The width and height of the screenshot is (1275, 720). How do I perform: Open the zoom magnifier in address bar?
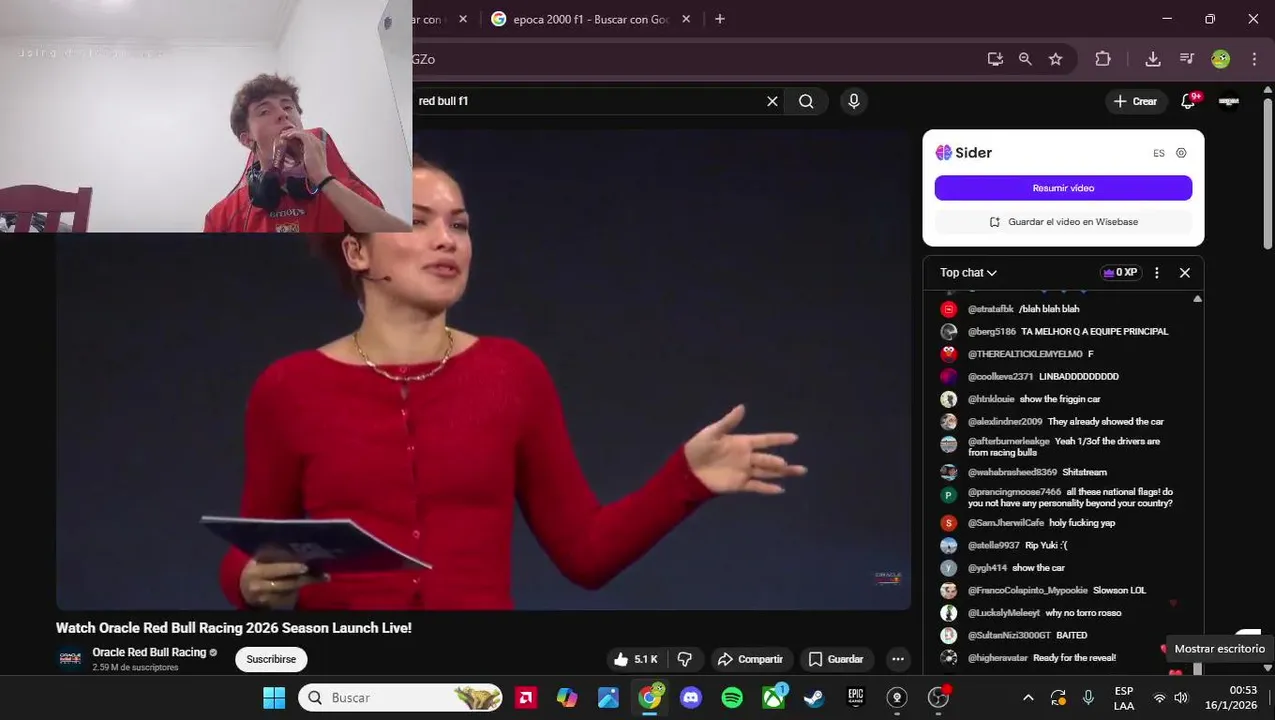click(1025, 59)
